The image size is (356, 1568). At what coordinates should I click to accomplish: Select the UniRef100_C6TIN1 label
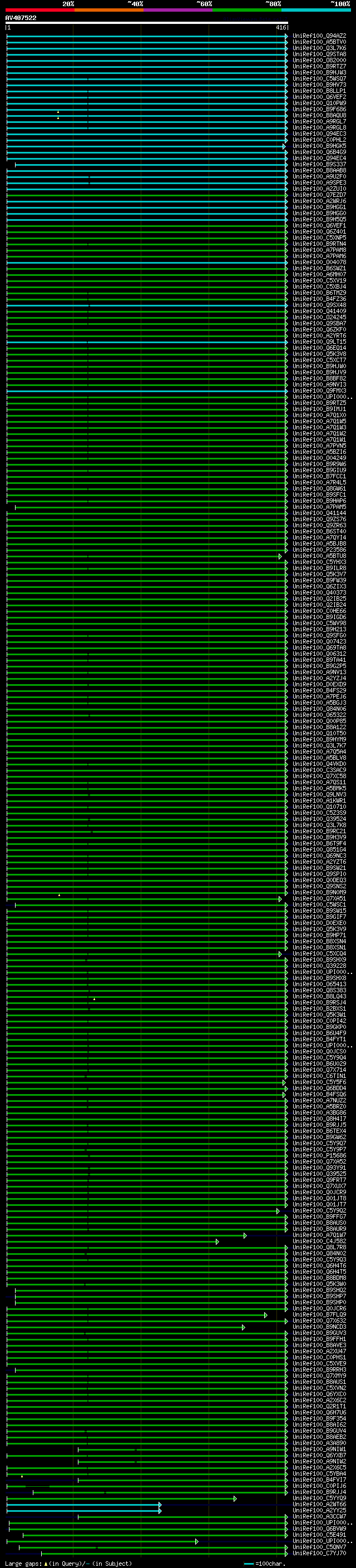(319, 1076)
